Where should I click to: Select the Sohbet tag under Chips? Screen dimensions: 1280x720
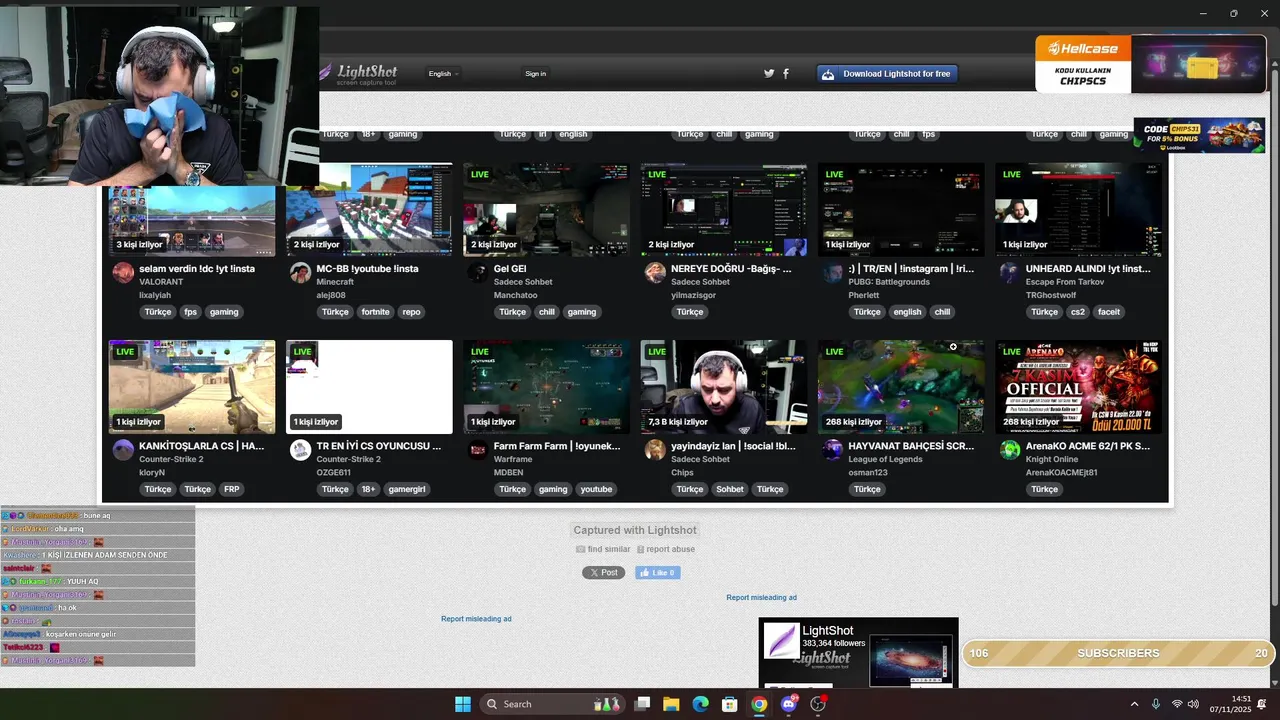(730, 490)
